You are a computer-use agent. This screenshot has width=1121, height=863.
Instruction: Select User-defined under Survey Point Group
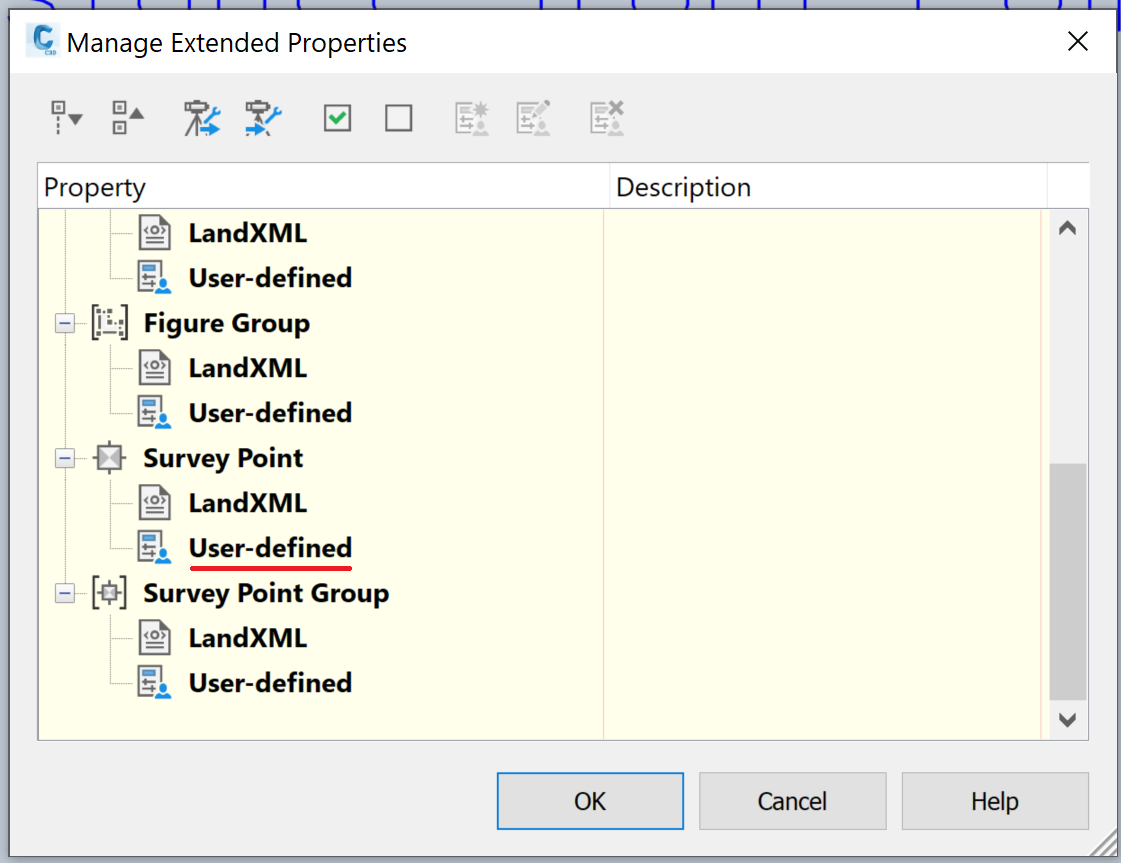[270, 682]
